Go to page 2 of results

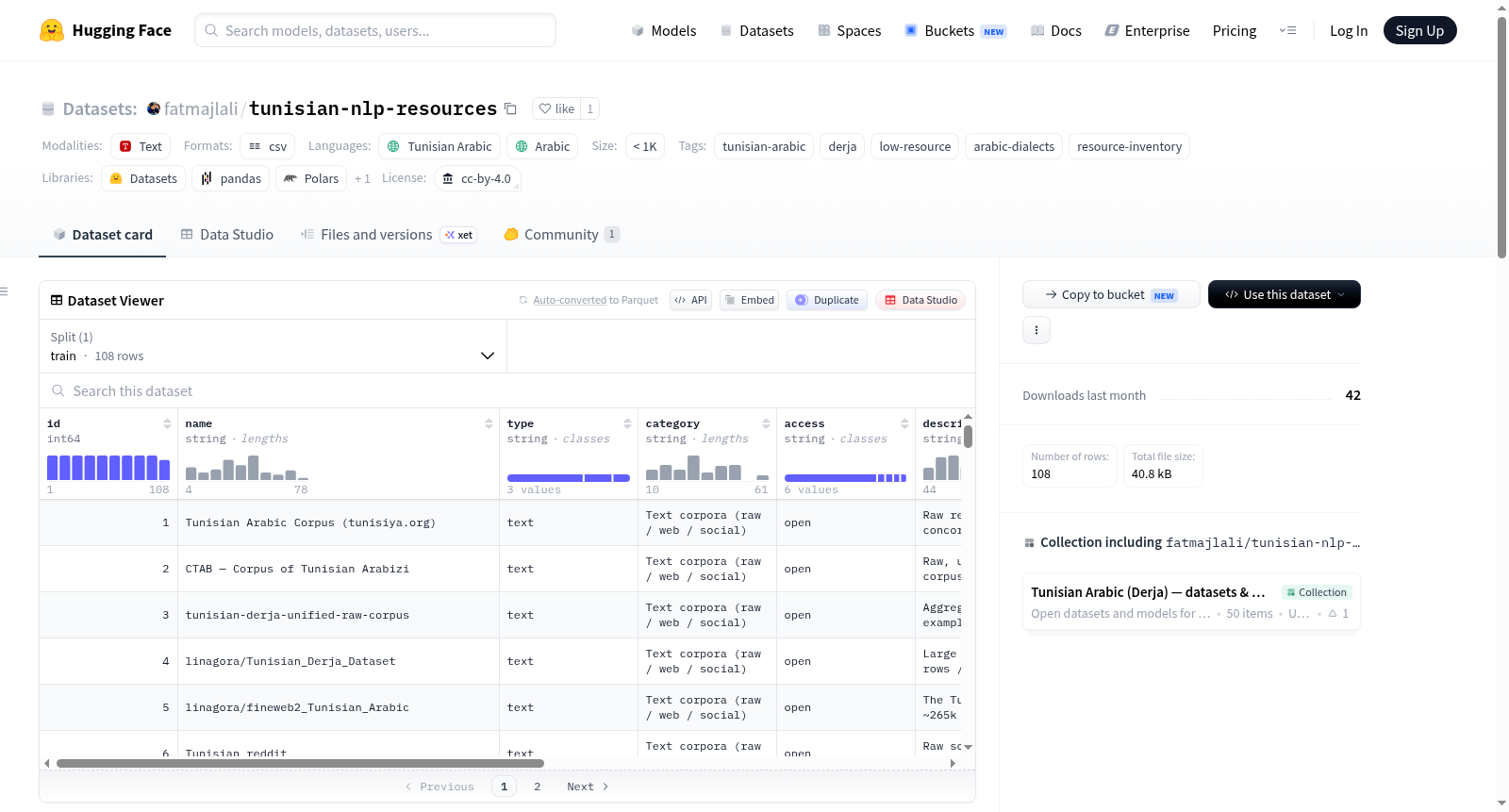point(538,787)
